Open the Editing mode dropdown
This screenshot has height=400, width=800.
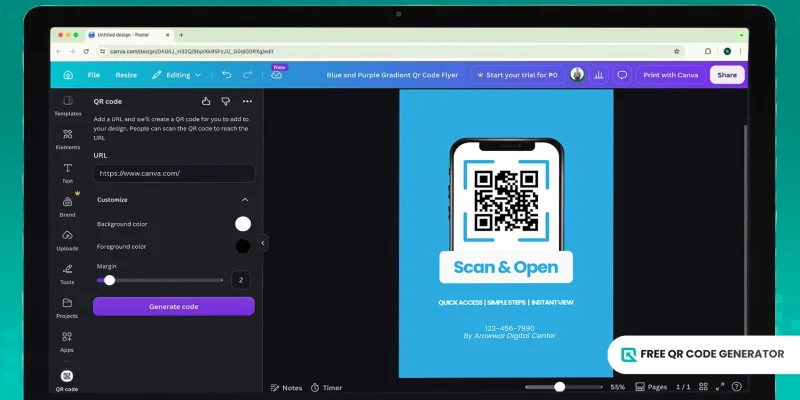pos(177,75)
